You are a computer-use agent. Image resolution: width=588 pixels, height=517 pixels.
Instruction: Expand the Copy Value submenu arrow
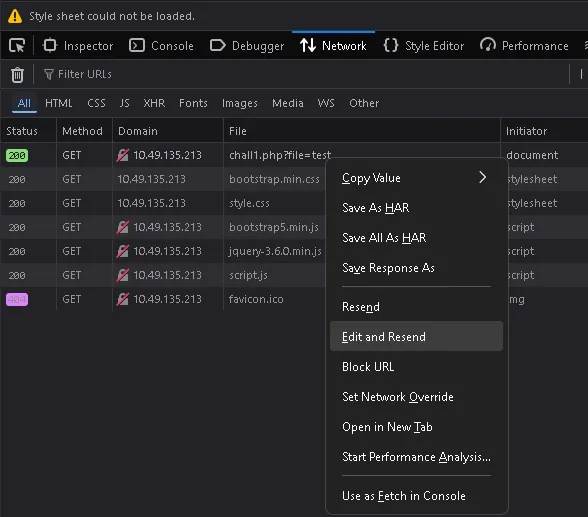483,177
